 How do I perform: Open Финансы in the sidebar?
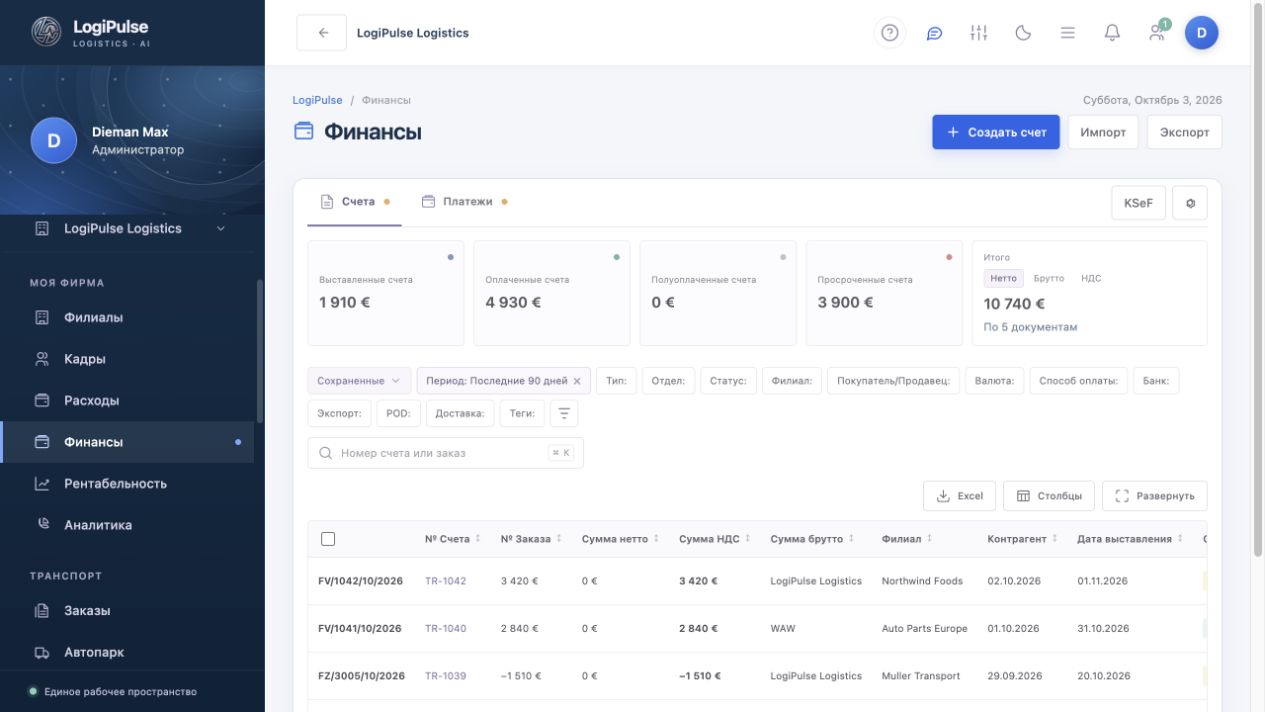click(127, 442)
